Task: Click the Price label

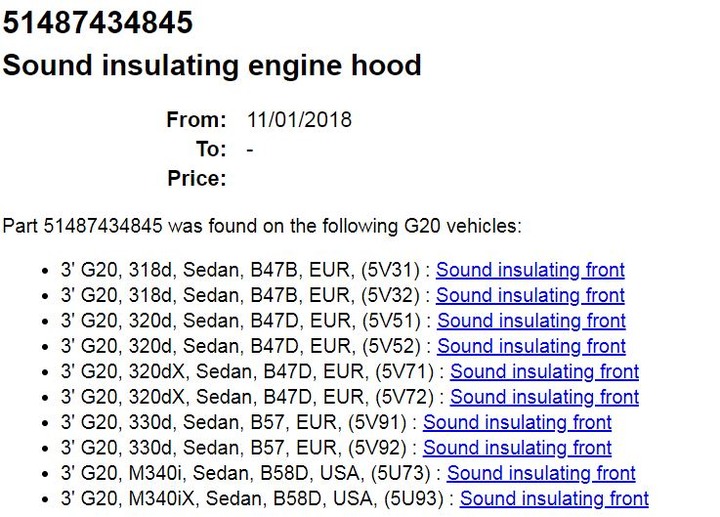Action: [197, 179]
